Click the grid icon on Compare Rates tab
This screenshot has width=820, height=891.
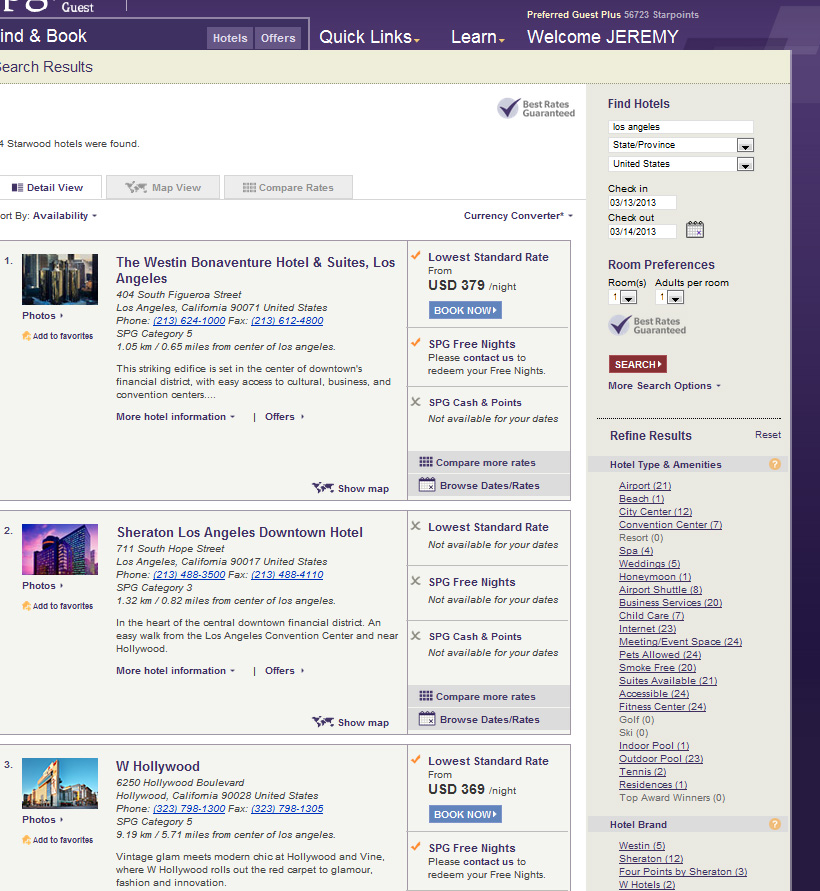coord(249,188)
